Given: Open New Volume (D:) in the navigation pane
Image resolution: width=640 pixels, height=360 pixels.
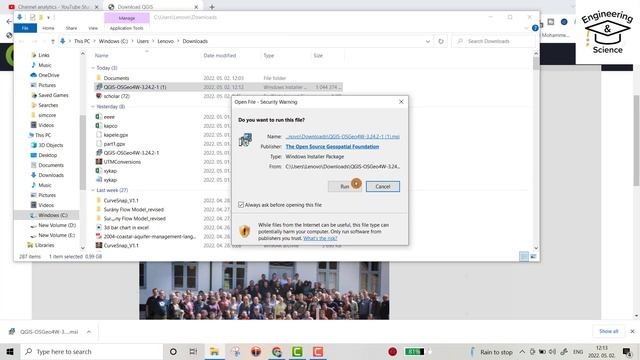Looking at the screenshot, I should pos(57,225).
